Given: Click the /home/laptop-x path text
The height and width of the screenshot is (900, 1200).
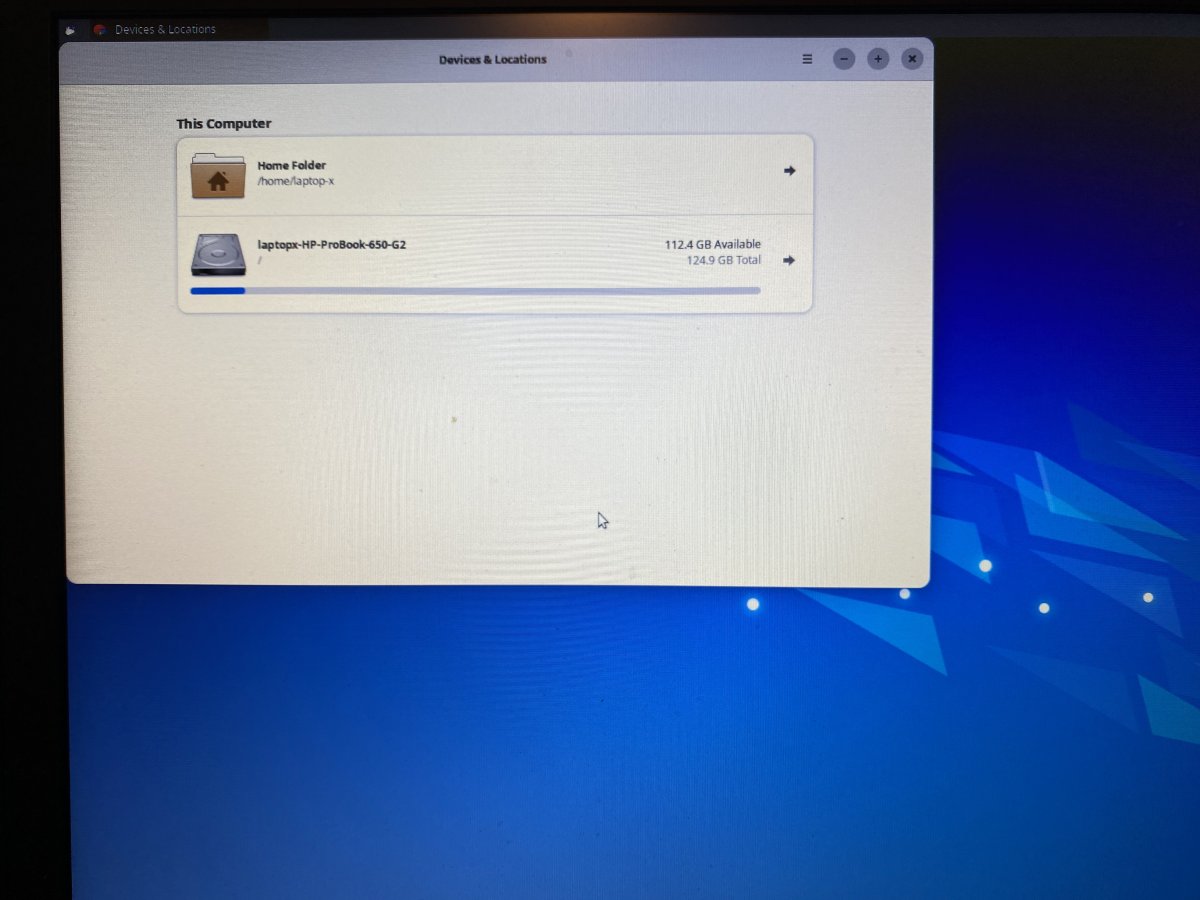Looking at the screenshot, I should [296, 181].
